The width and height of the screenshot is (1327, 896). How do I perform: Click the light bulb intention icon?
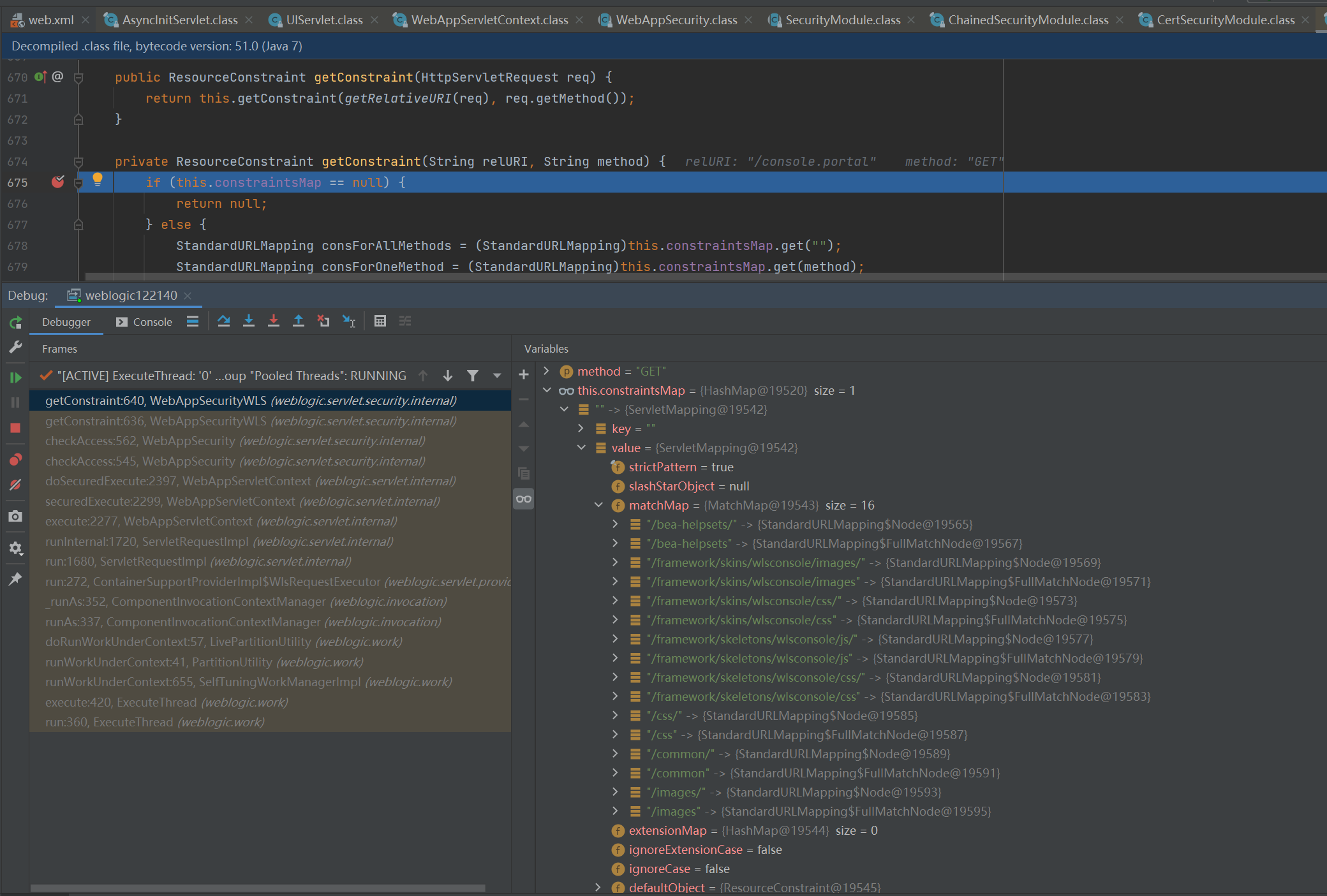pyautogui.click(x=98, y=180)
